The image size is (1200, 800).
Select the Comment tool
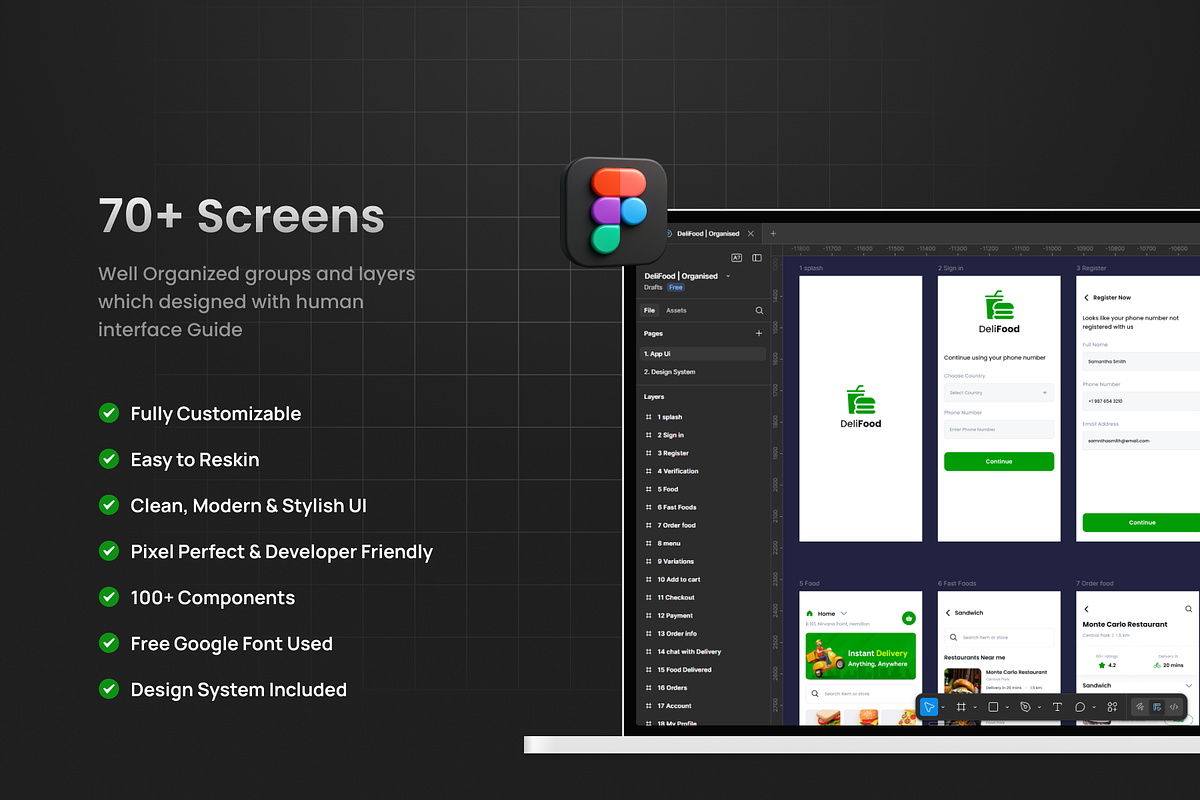click(x=1080, y=707)
